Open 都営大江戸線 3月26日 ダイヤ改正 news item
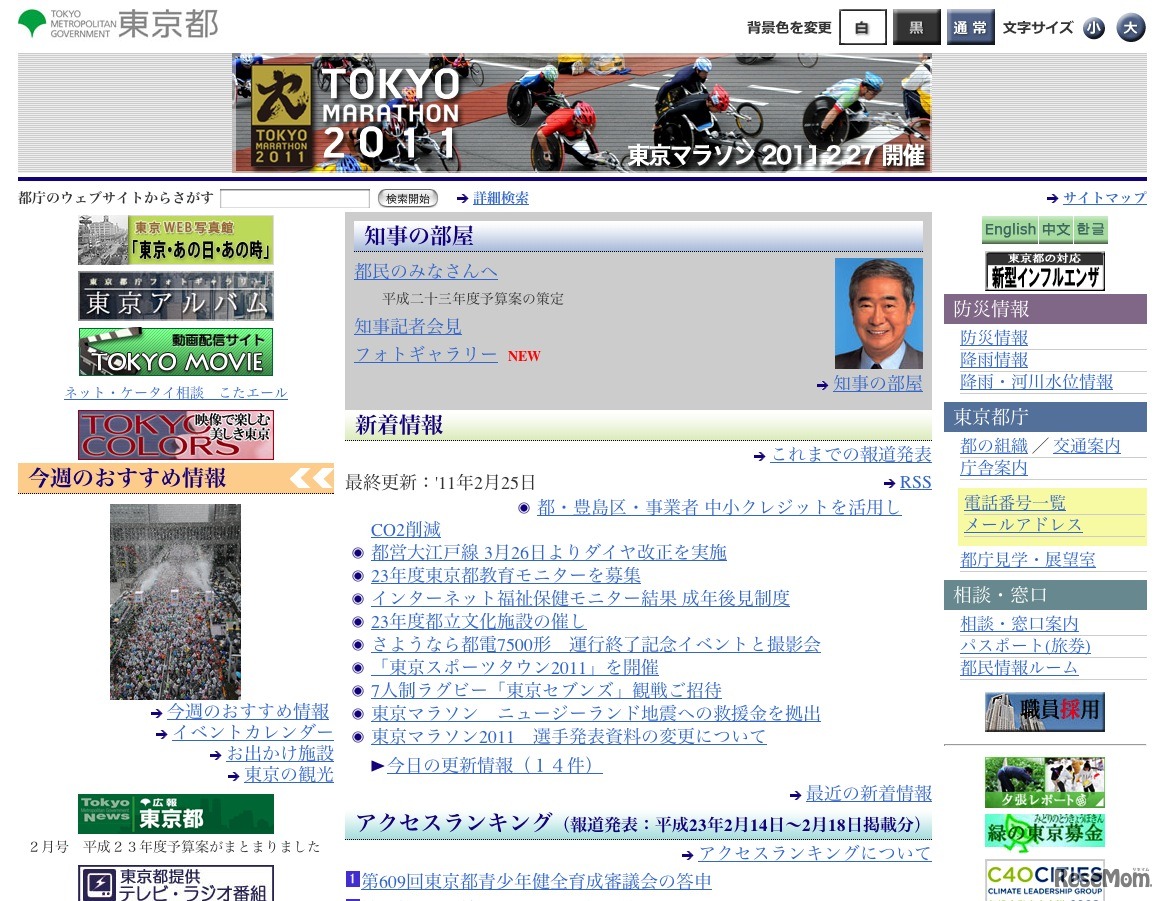 coord(549,552)
